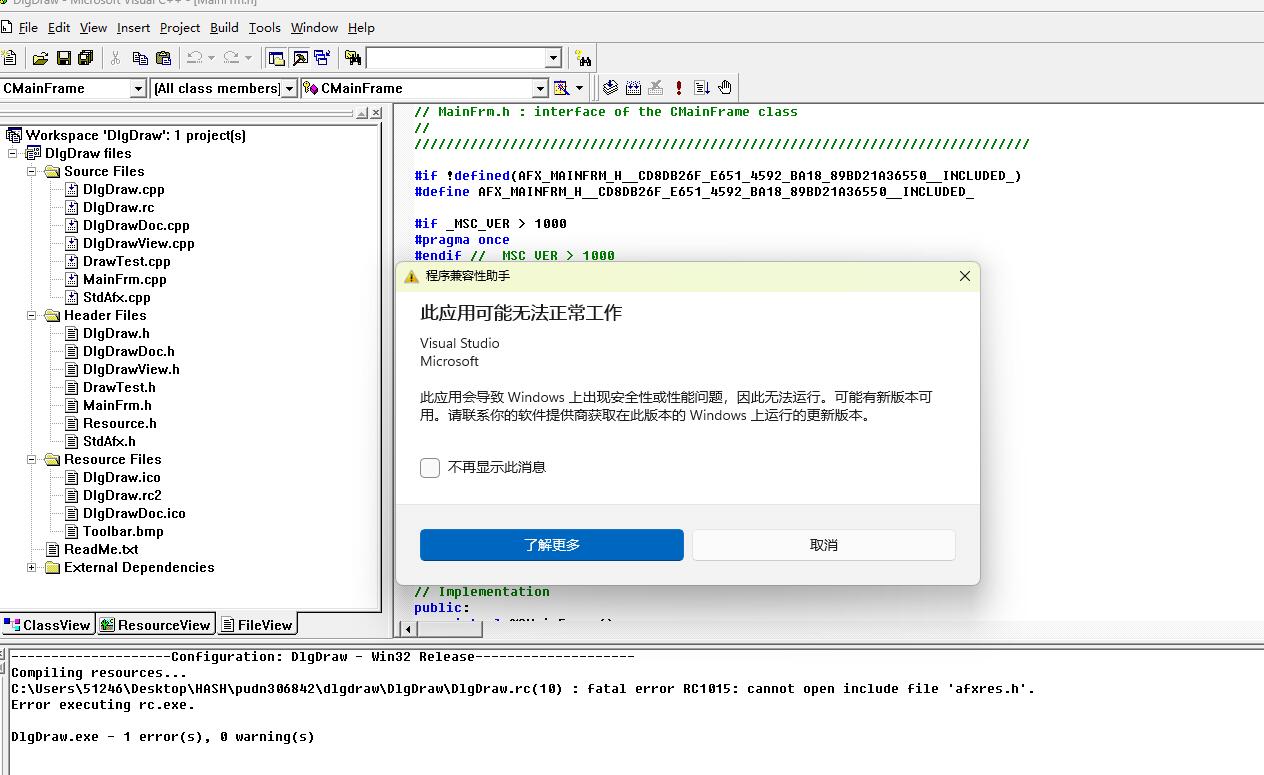Viewport: 1264px width, 775px height.
Task: Select ReadMe.txt in the file tree
Action: click(x=101, y=549)
